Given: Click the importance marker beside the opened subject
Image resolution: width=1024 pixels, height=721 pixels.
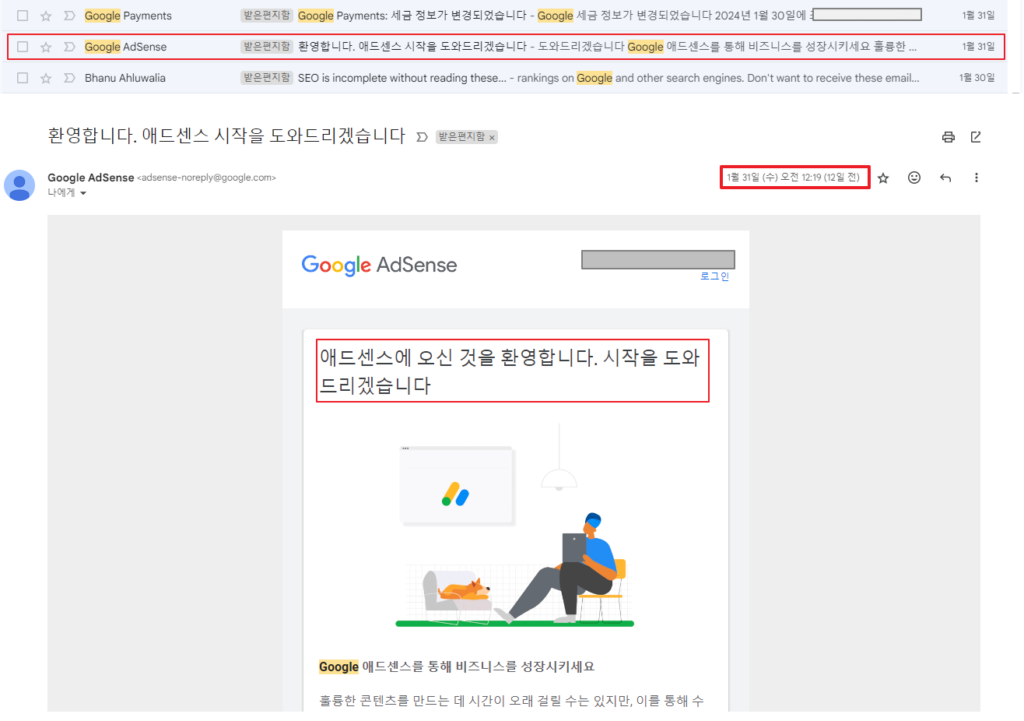Looking at the screenshot, I should (x=422, y=137).
